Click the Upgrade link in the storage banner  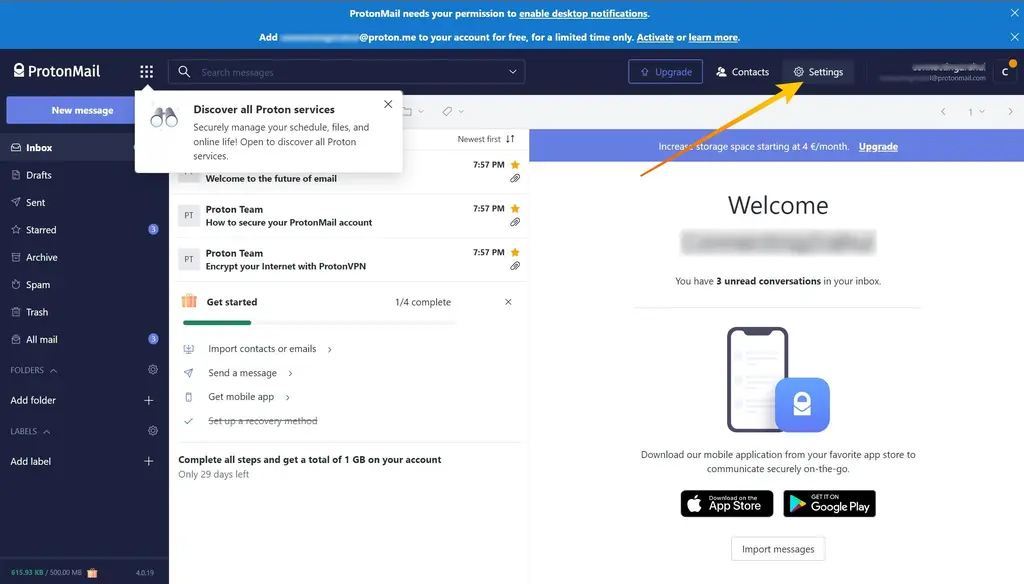(x=878, y=146)
